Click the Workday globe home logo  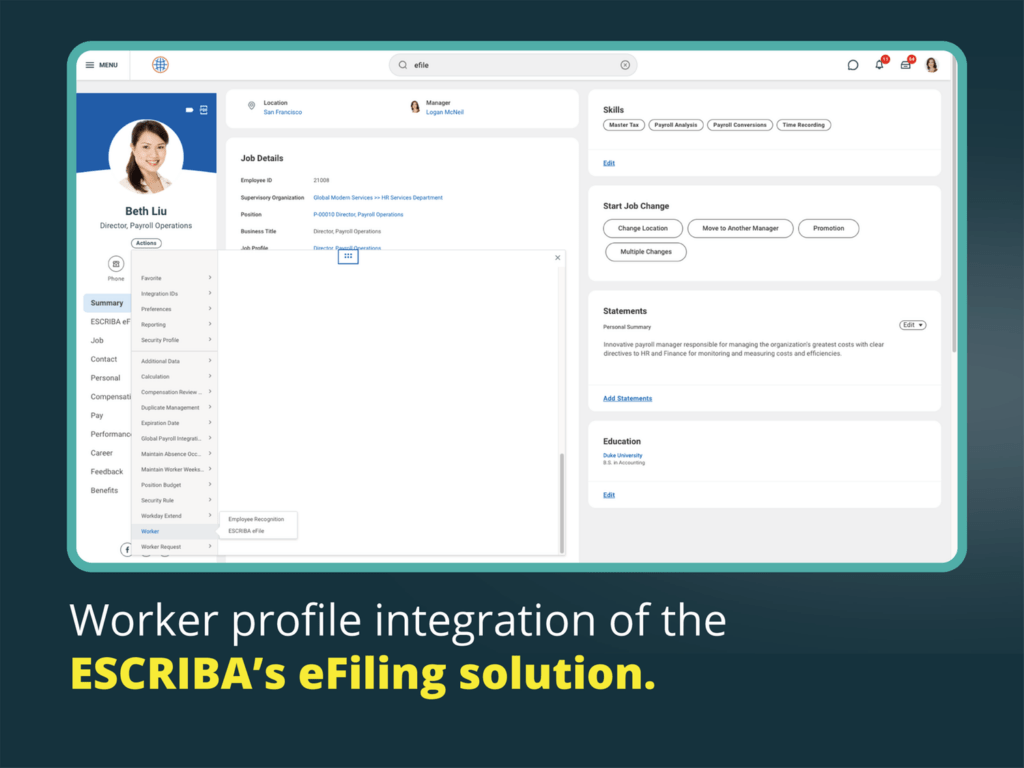coord(160,65)
